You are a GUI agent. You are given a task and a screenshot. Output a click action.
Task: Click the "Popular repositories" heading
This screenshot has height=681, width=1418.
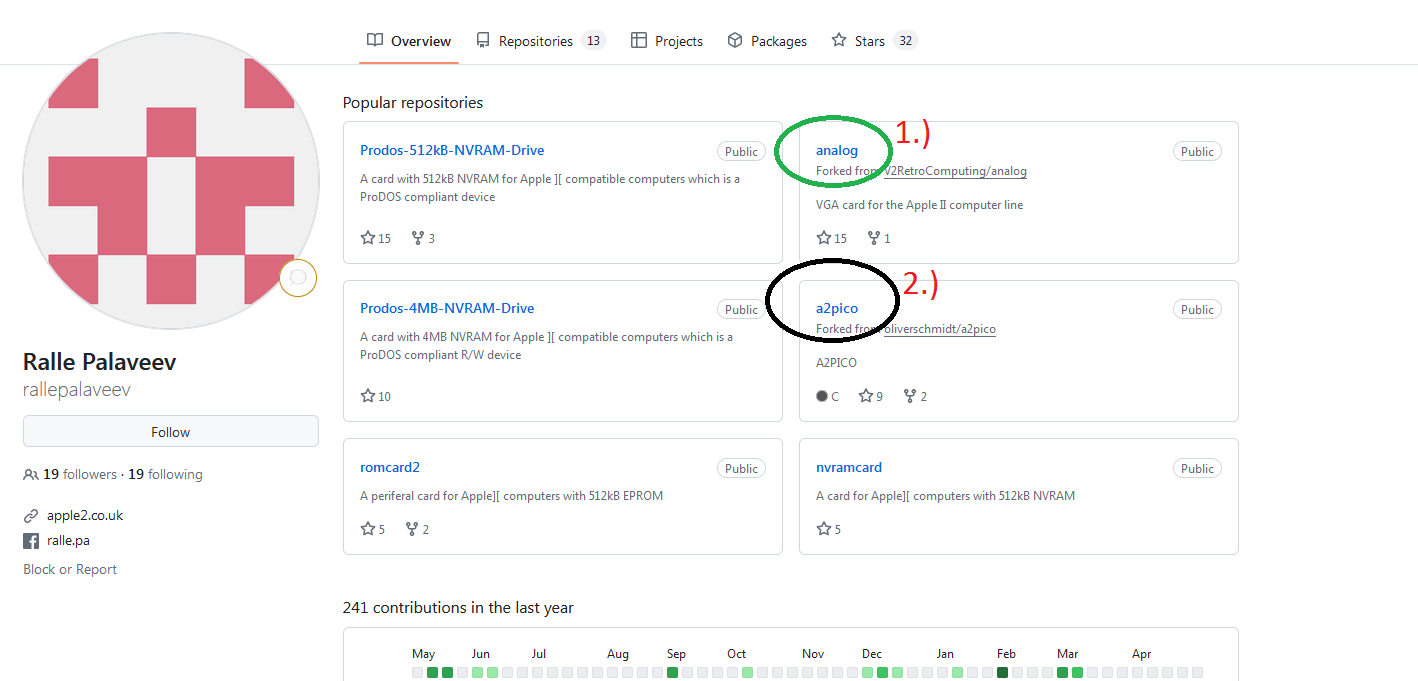click(413, 102)
